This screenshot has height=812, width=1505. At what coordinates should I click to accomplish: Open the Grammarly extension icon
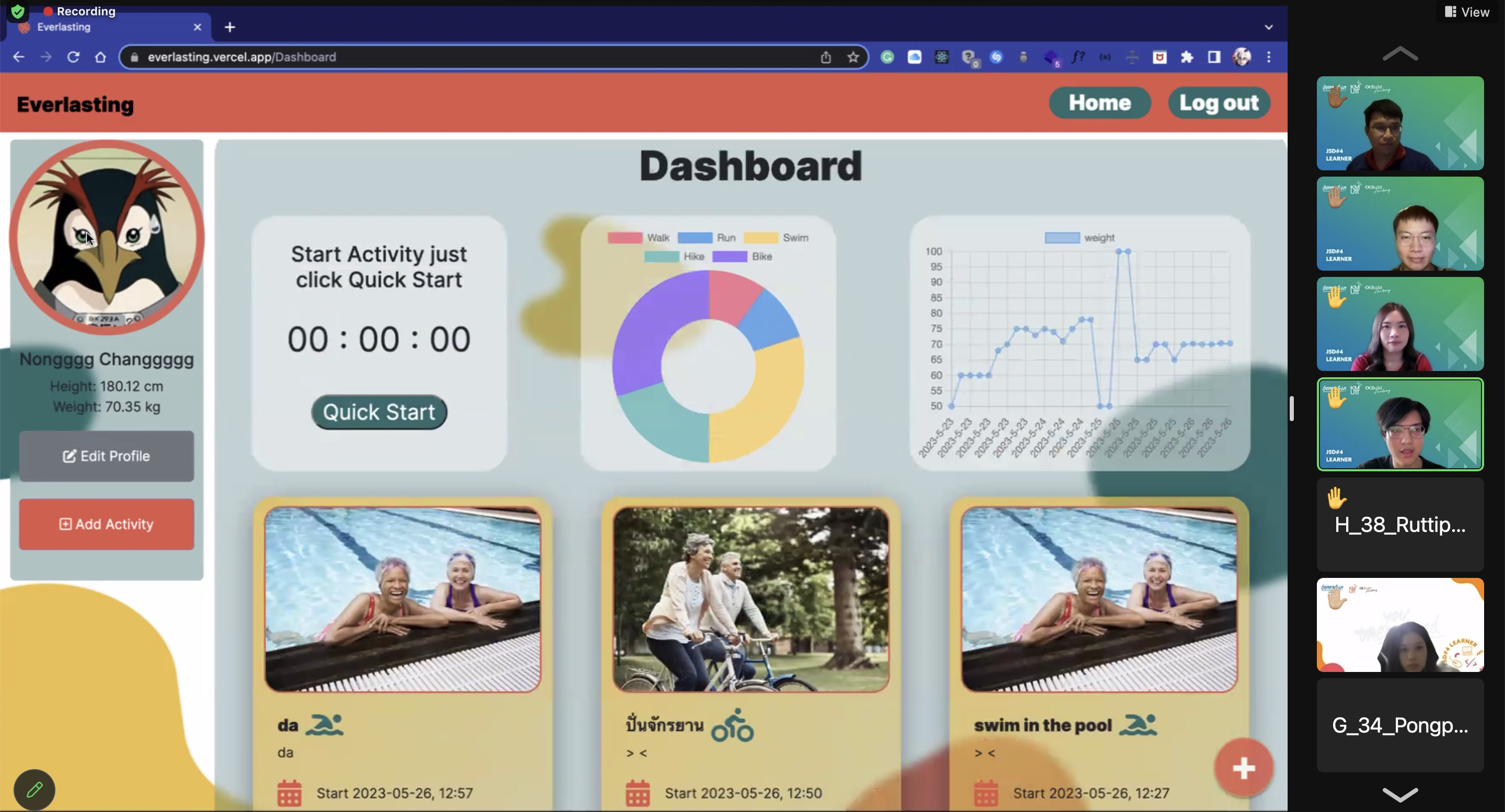(x=887, y=56)
